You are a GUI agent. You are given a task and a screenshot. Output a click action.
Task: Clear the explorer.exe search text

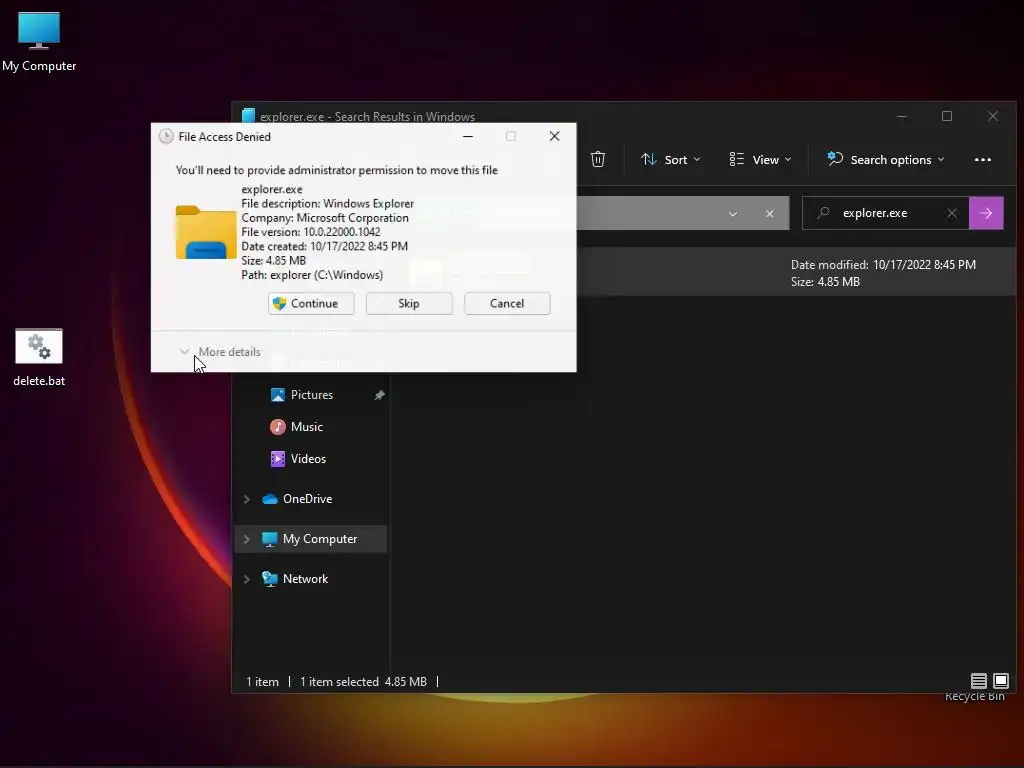click(952, 213)
